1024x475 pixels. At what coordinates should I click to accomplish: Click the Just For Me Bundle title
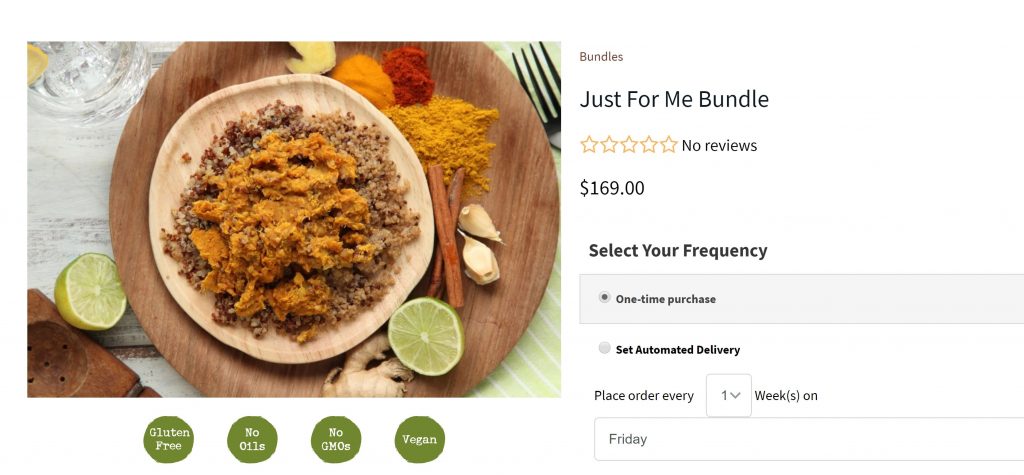tap(674, 100)
